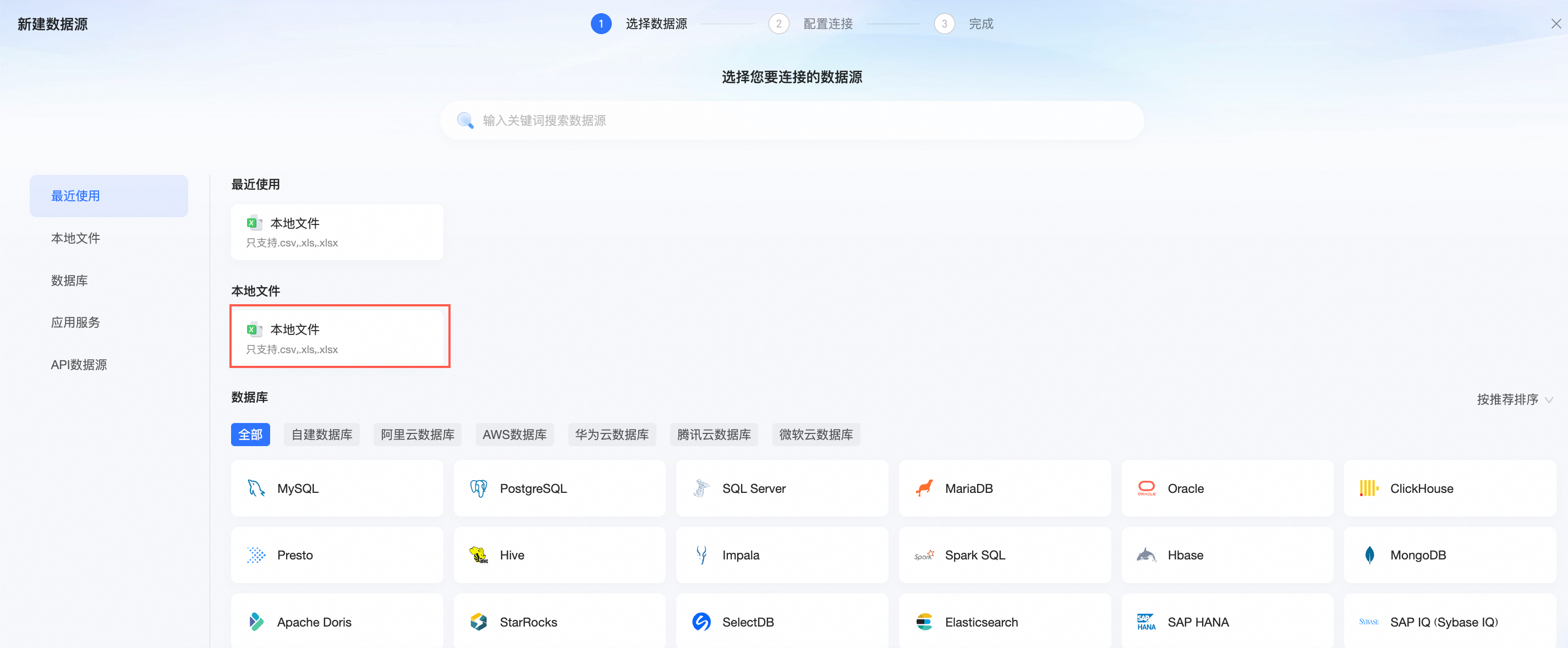Switch to the 全部 database filter

tap(250, 435)
